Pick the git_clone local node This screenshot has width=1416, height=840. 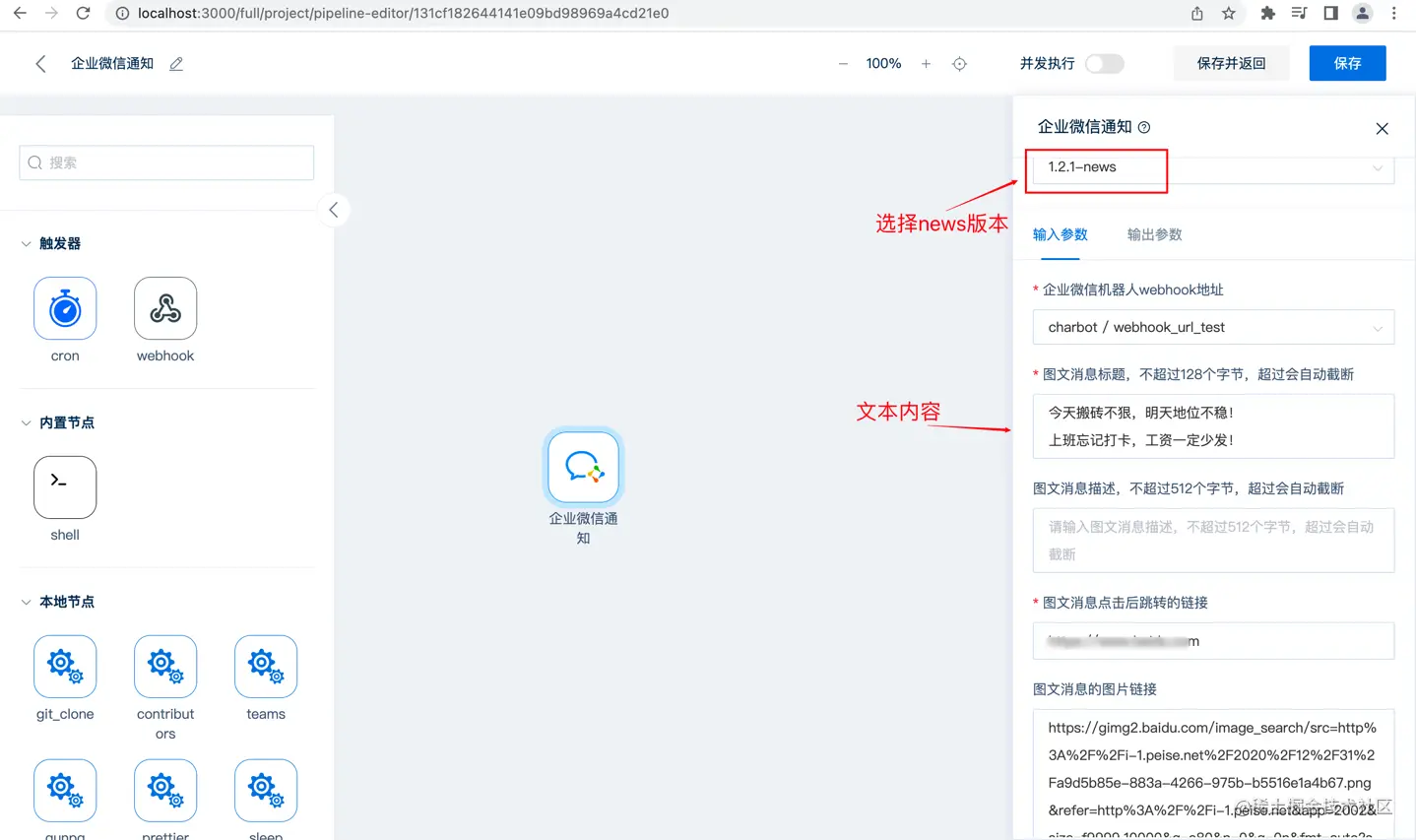(x=65, y=667)
